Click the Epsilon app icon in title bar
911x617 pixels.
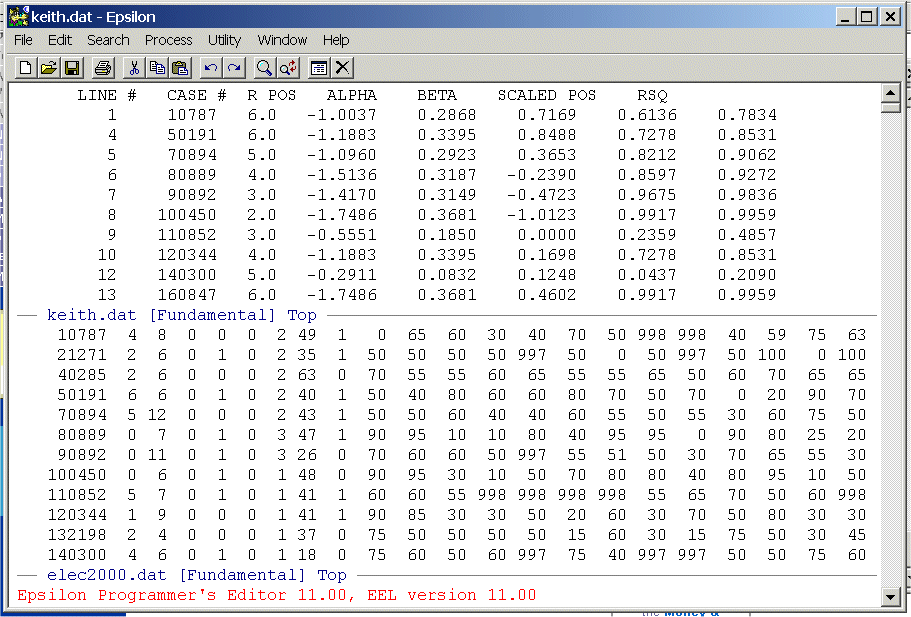pyautogui.click(x=18, y=16)
